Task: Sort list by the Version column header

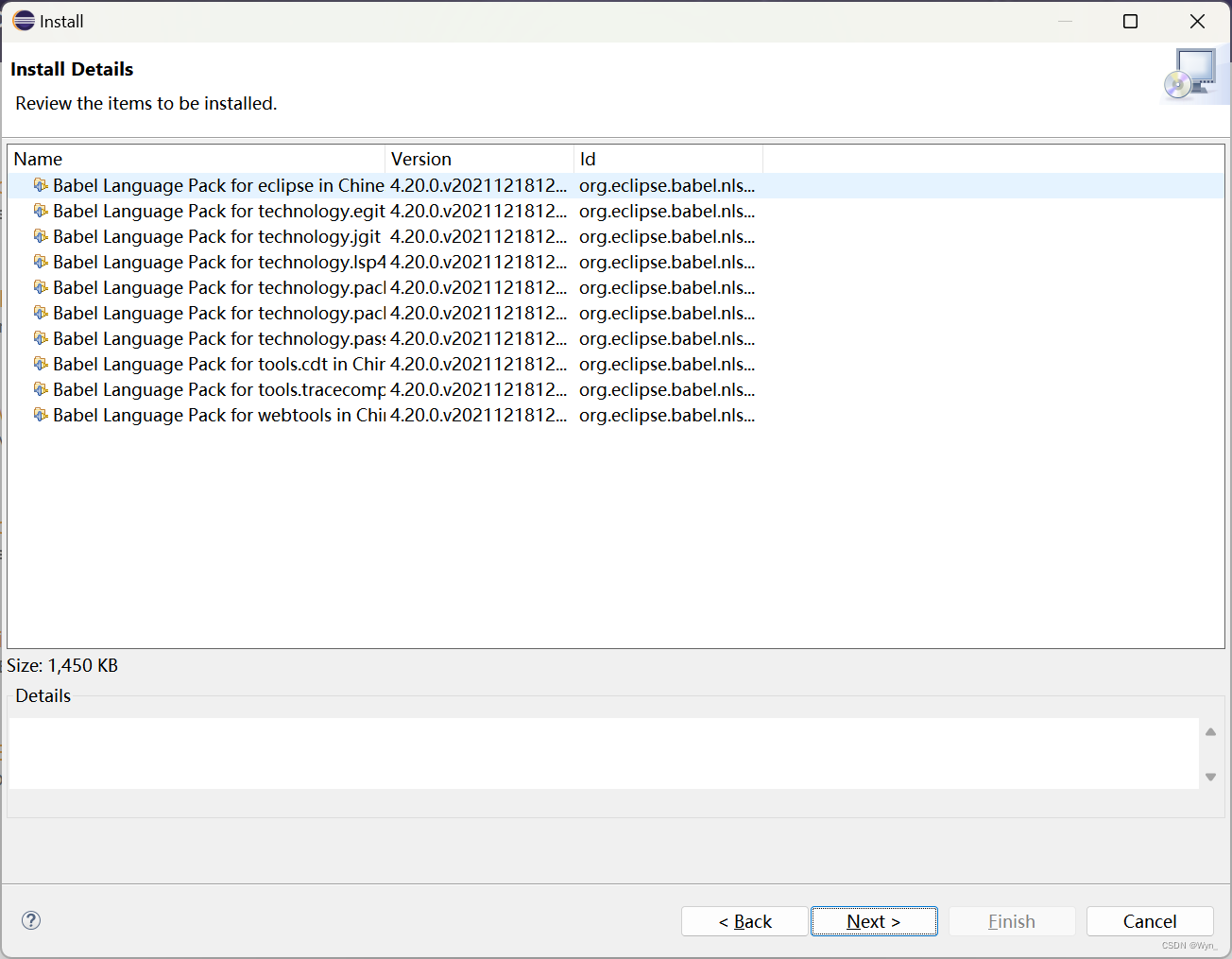Action: pos(480,159)
